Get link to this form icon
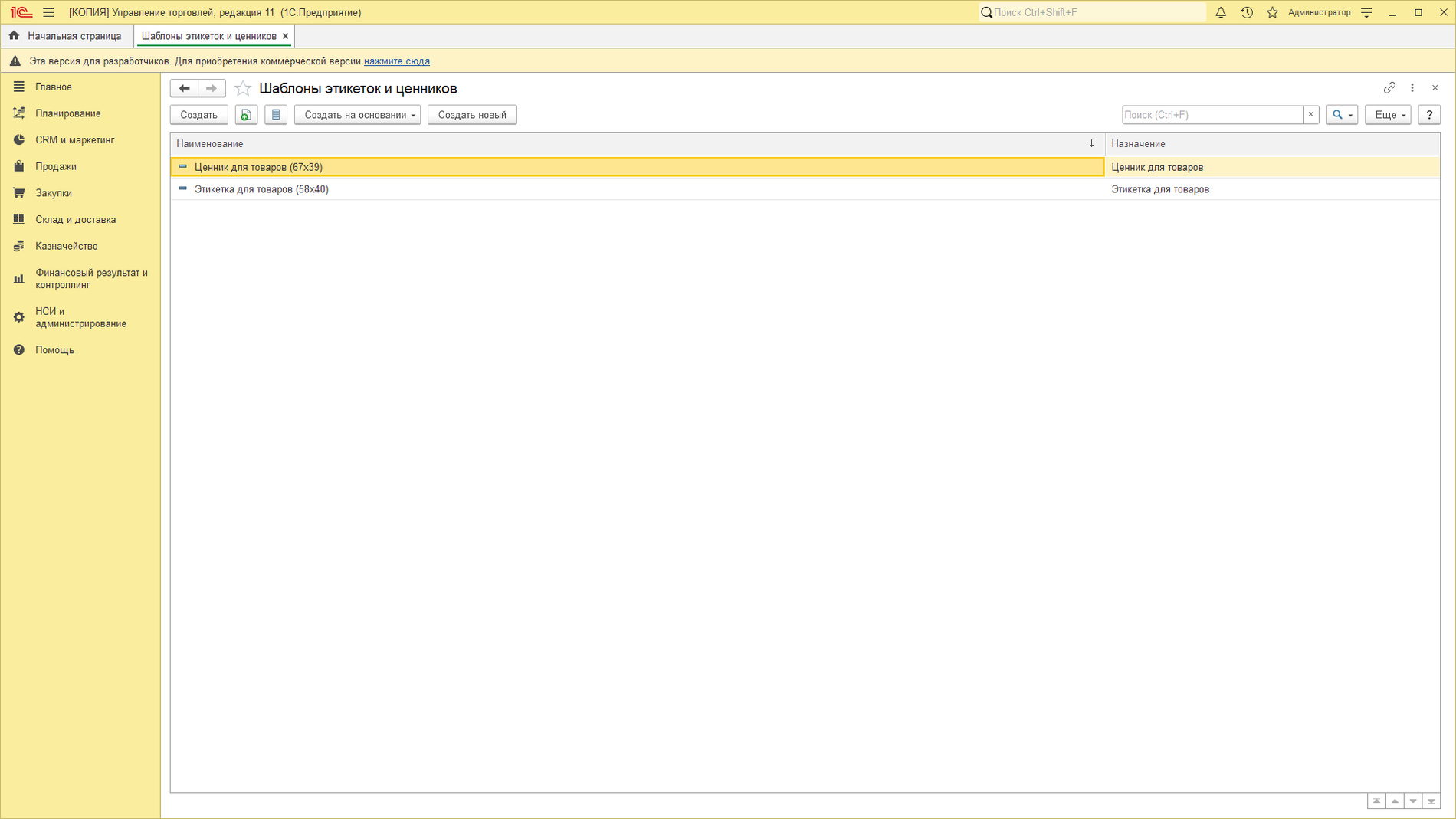The height and width of the screenshot is (819, 1456). tap(1389, 87)
